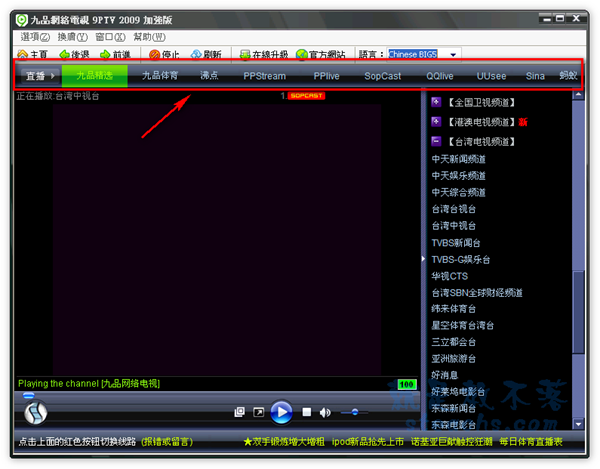Viewport: 600px width, 469px height.
Task: Stop playback with the square stop button
Action: coord(307,412)
